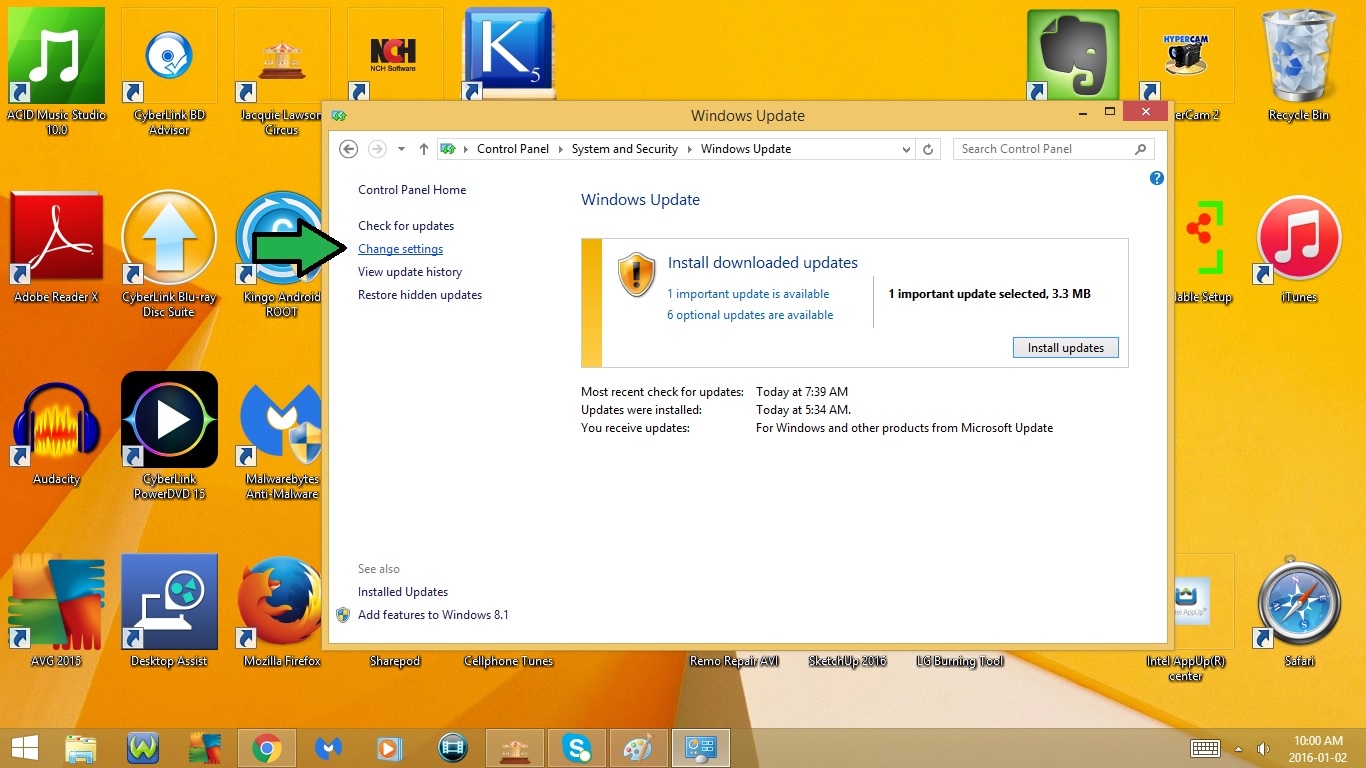Click the 'LG Burning Tool' desktop label

960,661
